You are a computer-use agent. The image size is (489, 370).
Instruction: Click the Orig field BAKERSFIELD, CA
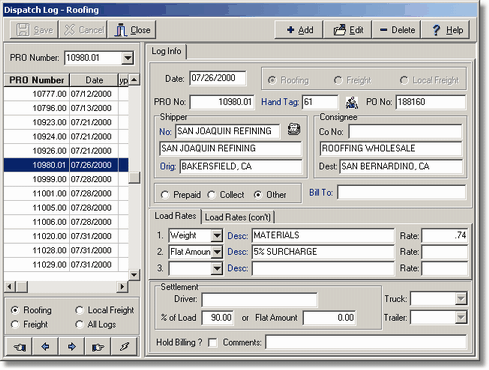pos(241,166)
